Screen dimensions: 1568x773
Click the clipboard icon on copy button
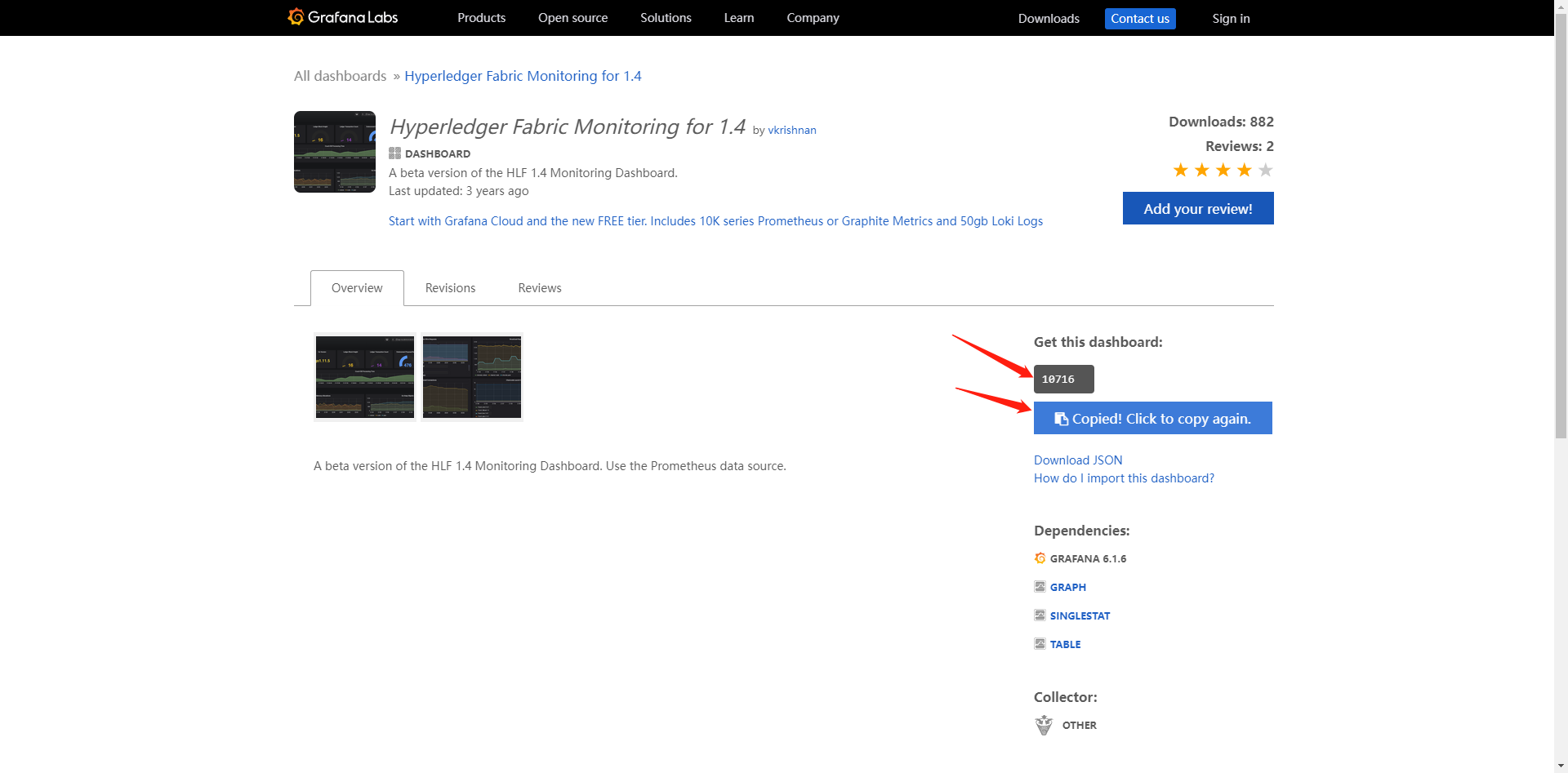(1061, 419)
